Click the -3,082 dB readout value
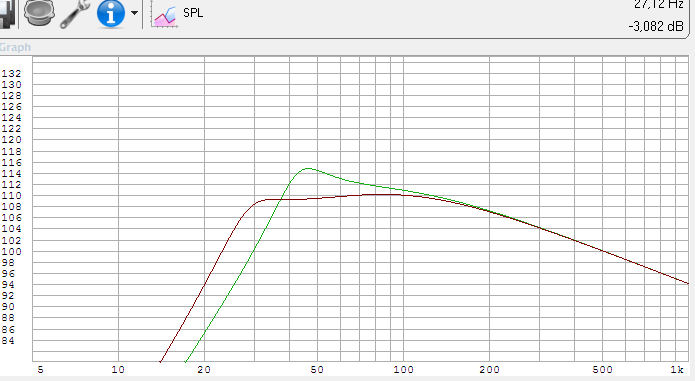The height and width of the screenshot is (381, 695). click(x=656, y=27)
